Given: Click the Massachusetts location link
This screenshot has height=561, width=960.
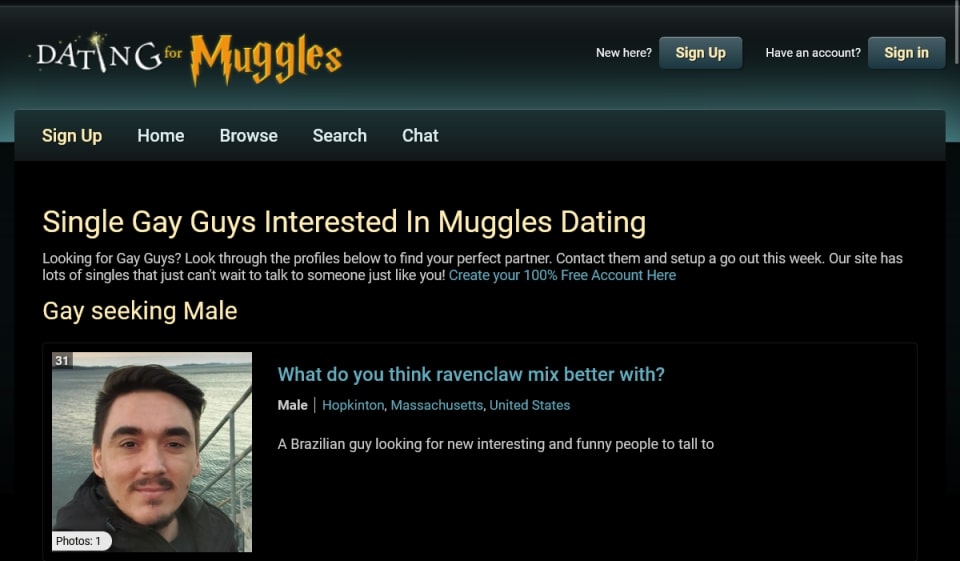Looking at the screenshot, I should (437, 405).
